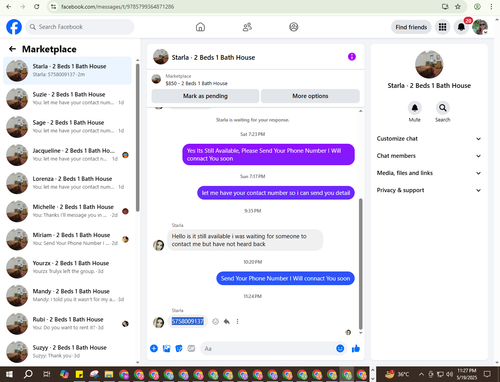This screenshot has height=382, width=500.
Task: Expand Chat members section
Action: [429, 156]
